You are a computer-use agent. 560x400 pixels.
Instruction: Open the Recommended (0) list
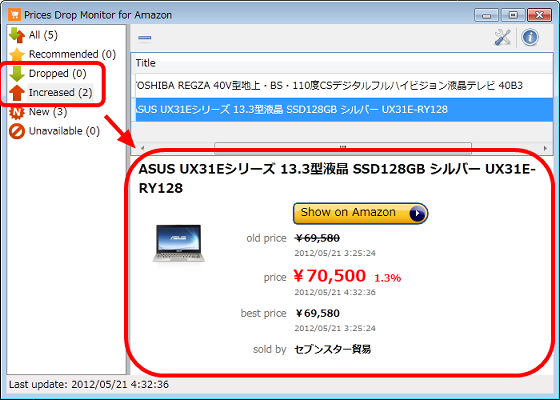click(x=72, y=54)
